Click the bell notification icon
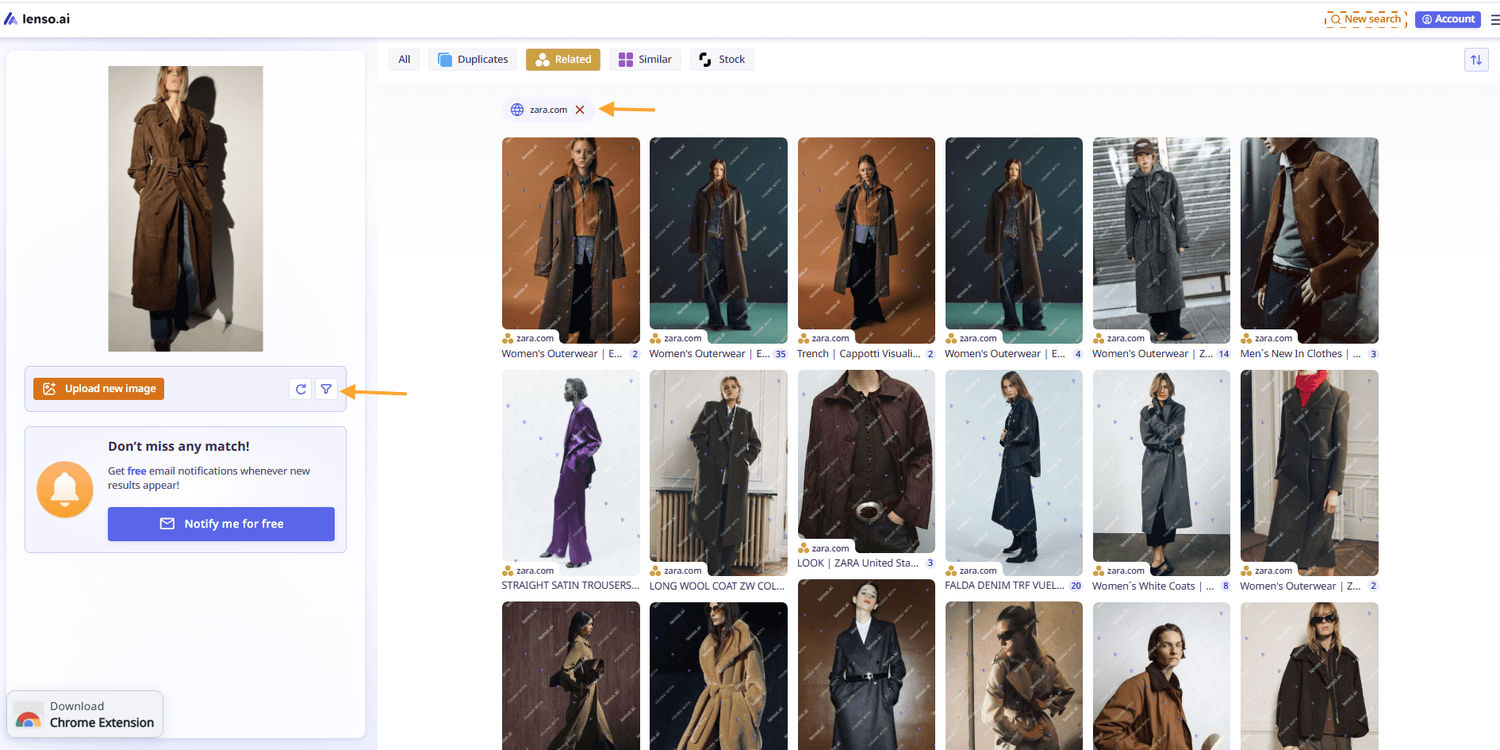This screenshot has height=750, width=1500. pyautogui.click(x=64, y=489)
